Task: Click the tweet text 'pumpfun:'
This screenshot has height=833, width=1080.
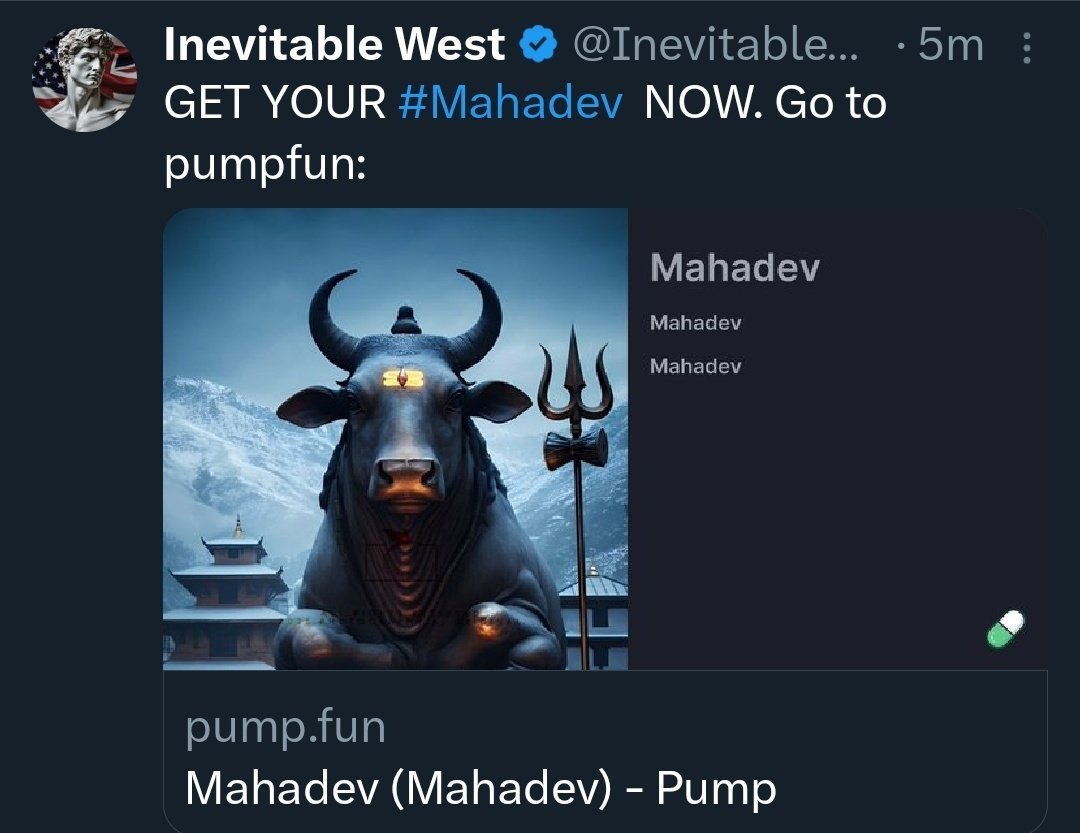Action: (265, 165)
